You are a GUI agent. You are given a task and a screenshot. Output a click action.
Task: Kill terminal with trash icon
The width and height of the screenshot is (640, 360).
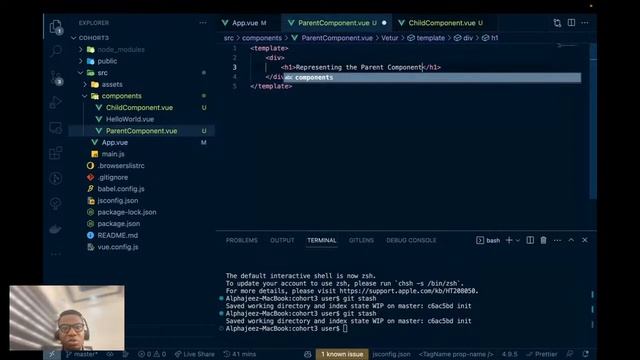[x=543, y=240]
